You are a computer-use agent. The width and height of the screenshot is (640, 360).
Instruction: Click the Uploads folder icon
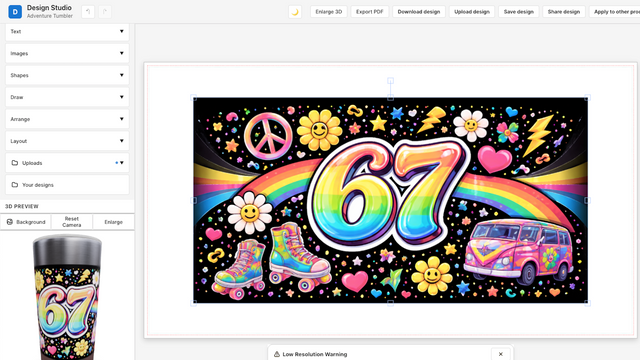click(15, 163)
